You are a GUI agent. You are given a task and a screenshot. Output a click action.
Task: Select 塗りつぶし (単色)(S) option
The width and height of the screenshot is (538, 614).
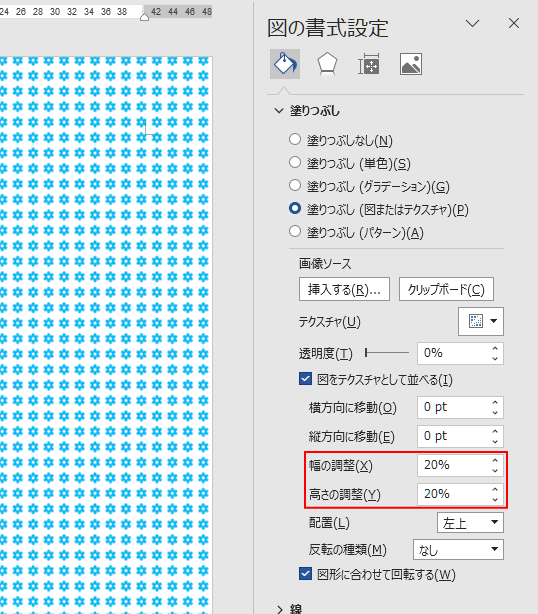coord(295,163)
